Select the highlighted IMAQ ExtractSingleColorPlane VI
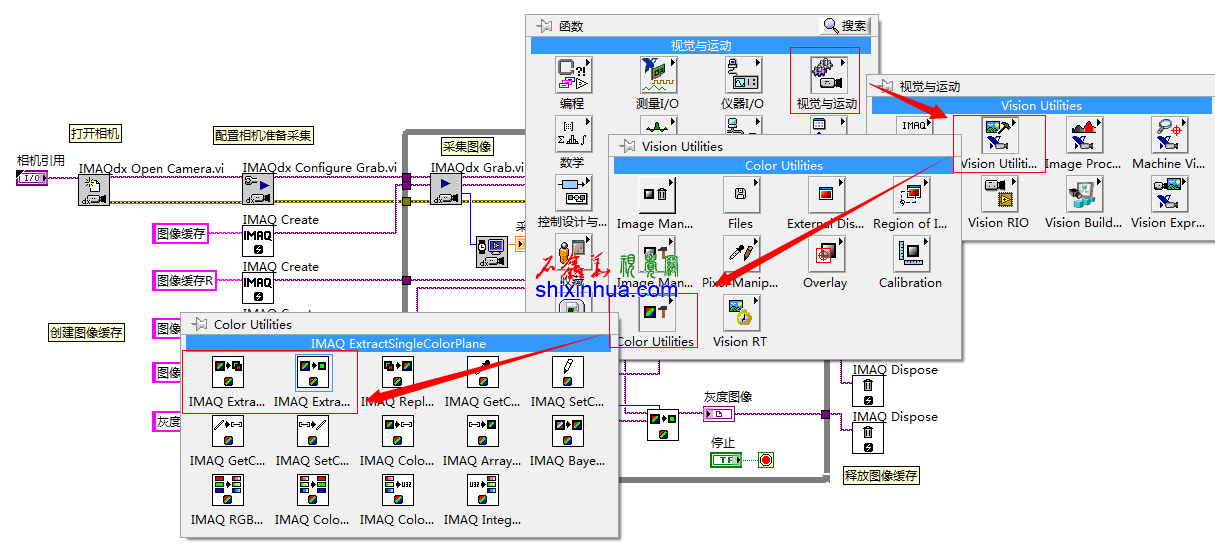 pyautogui.click(x=313, y=374)
